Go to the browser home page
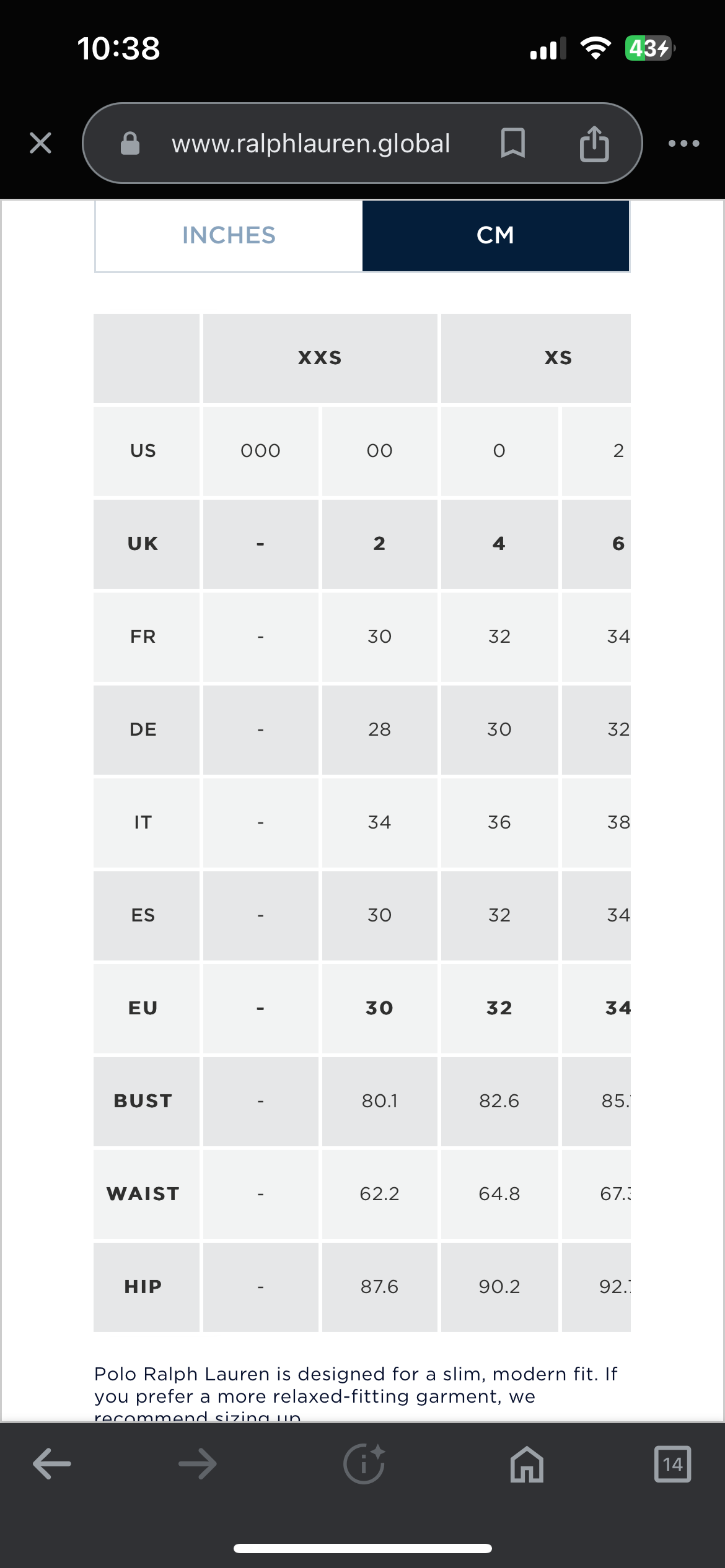The height and width of the screenshot is (1568, 725). click(527, 1464)
